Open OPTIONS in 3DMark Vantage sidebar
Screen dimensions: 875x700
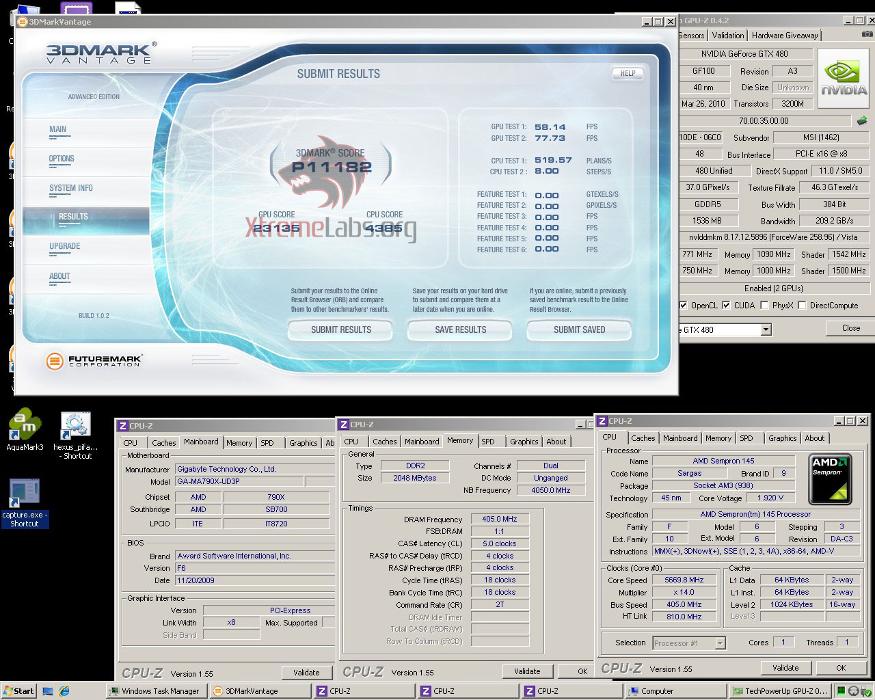tap(61, 159)
